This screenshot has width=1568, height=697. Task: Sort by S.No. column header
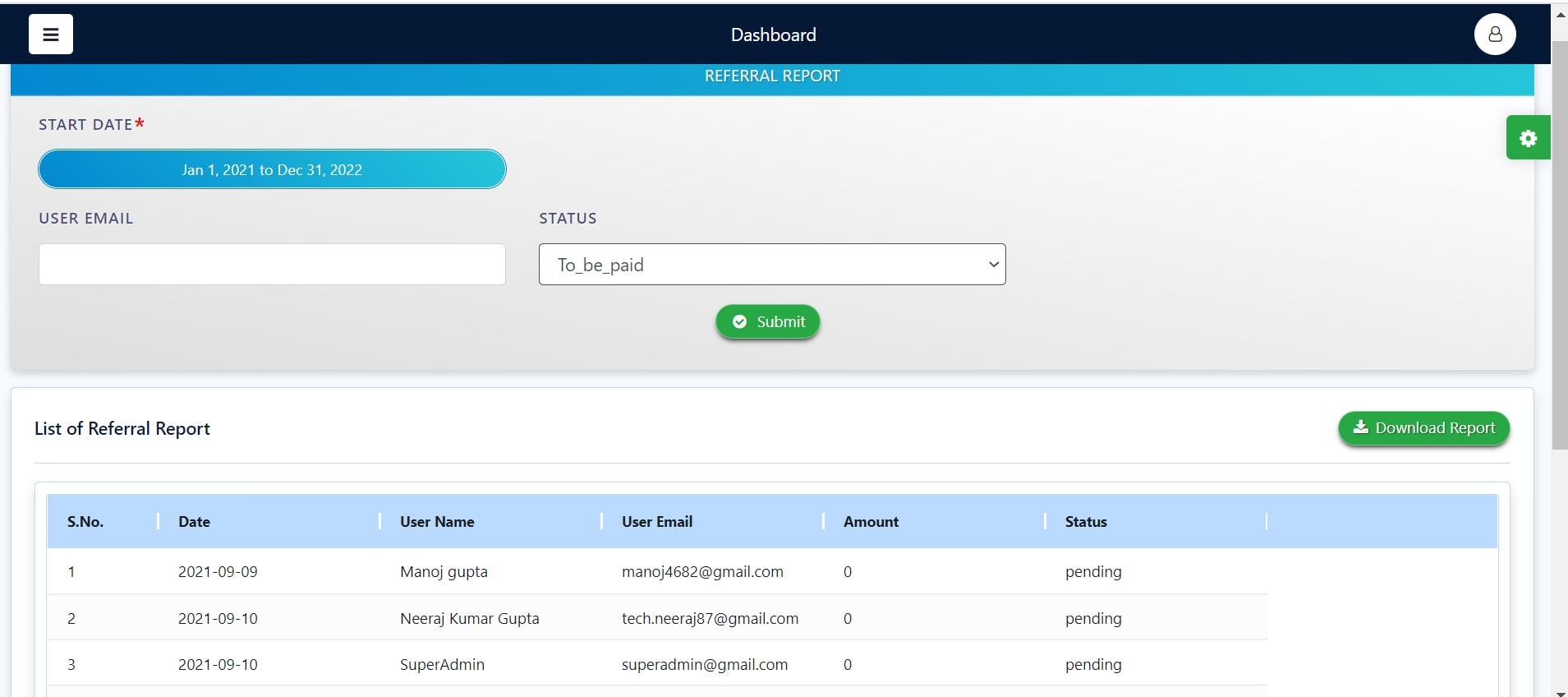click(x=85, y=522)
